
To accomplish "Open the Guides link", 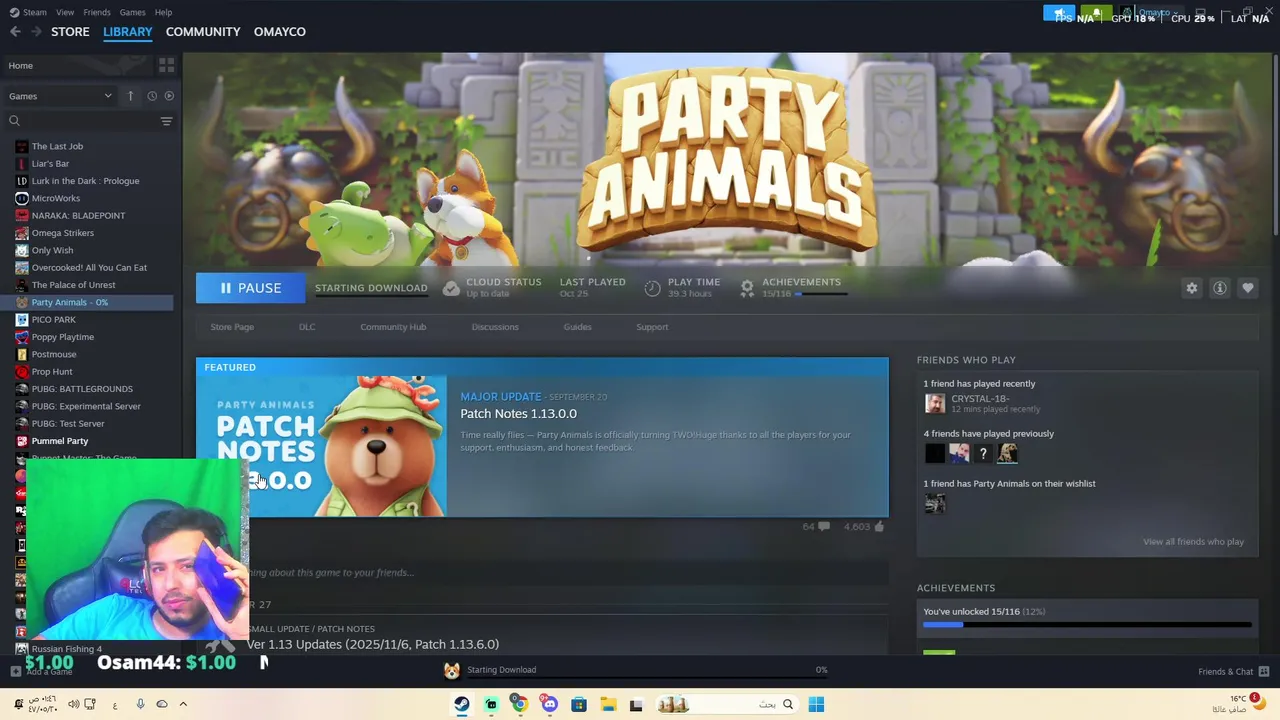I will (x=577, y=327).
